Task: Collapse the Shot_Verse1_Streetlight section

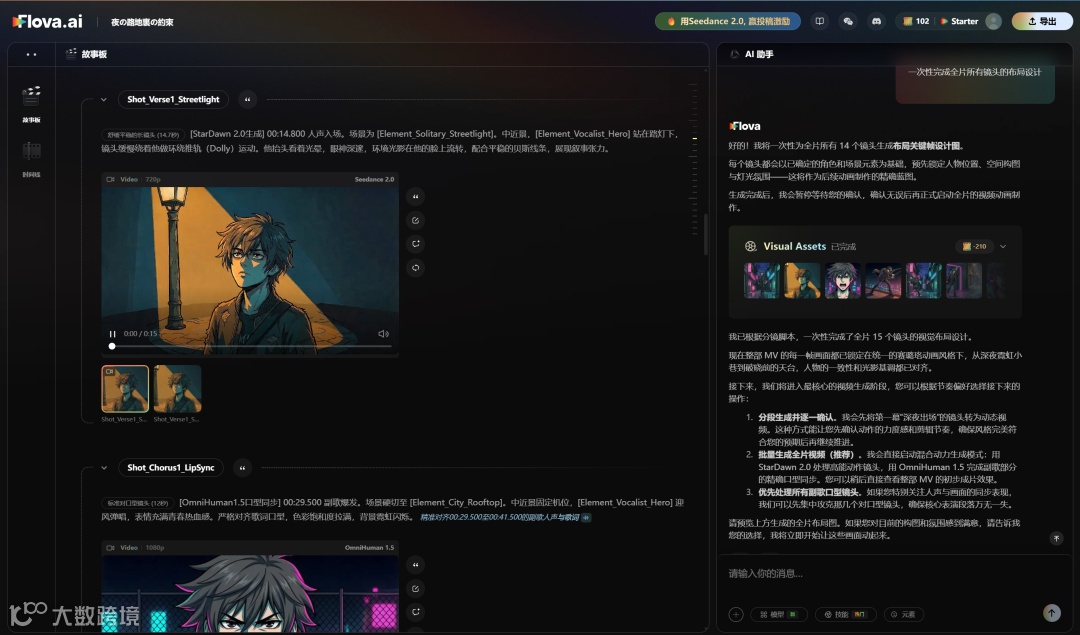Action: 103,99
